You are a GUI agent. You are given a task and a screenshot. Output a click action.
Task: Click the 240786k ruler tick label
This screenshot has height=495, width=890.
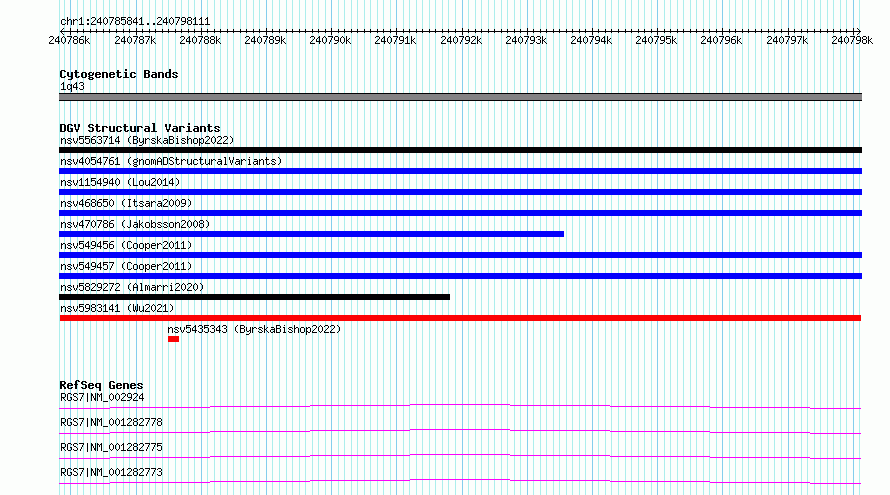click(x=69, y=40)
